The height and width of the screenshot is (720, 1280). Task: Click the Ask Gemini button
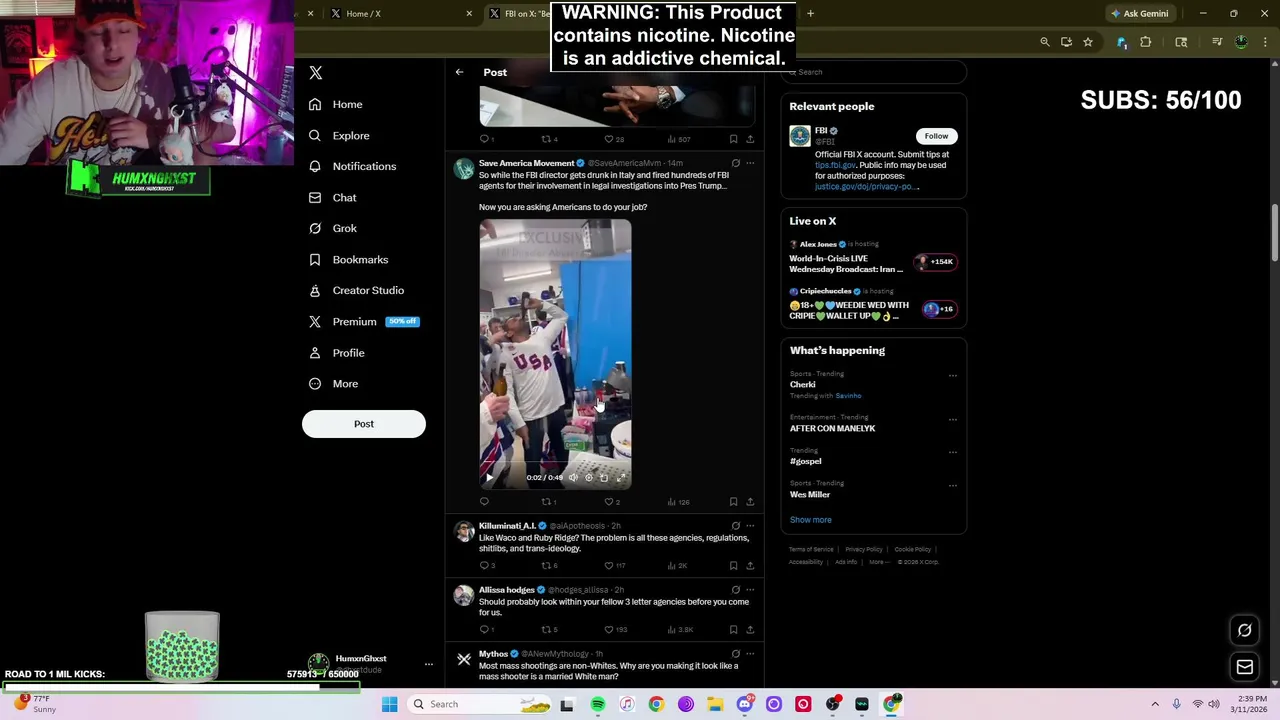coord(1139,13)
